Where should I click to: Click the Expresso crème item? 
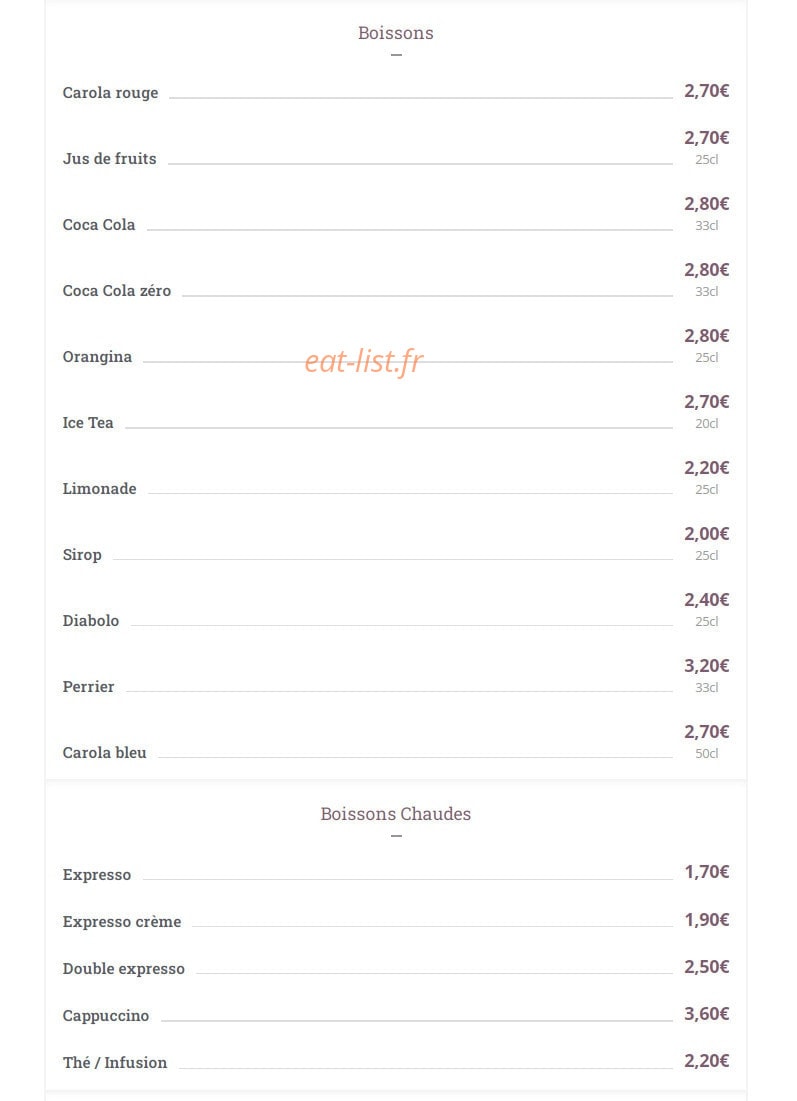[x=121, y=922]
